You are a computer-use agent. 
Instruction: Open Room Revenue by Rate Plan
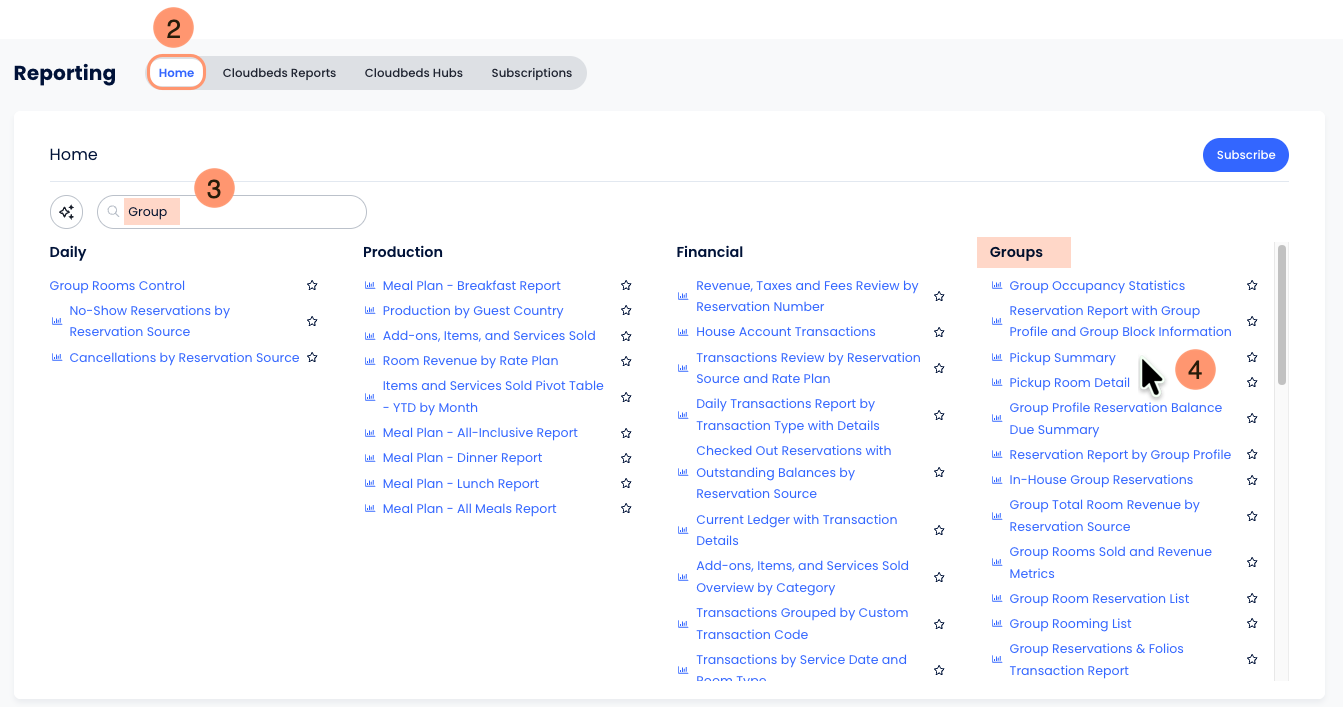pyautogui.click(x=470, y=361)
